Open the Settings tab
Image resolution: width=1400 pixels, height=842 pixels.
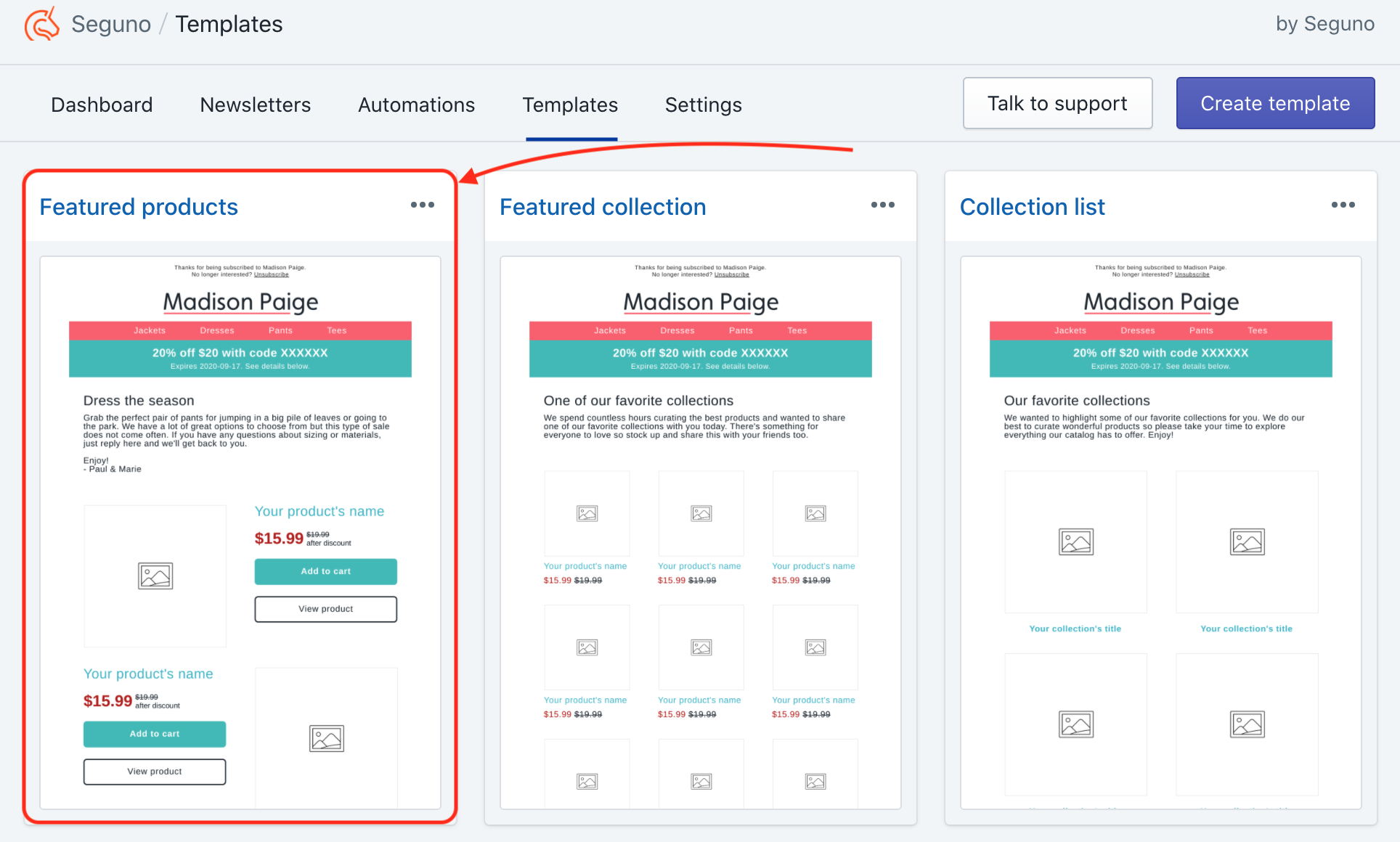tap(703, 105)
